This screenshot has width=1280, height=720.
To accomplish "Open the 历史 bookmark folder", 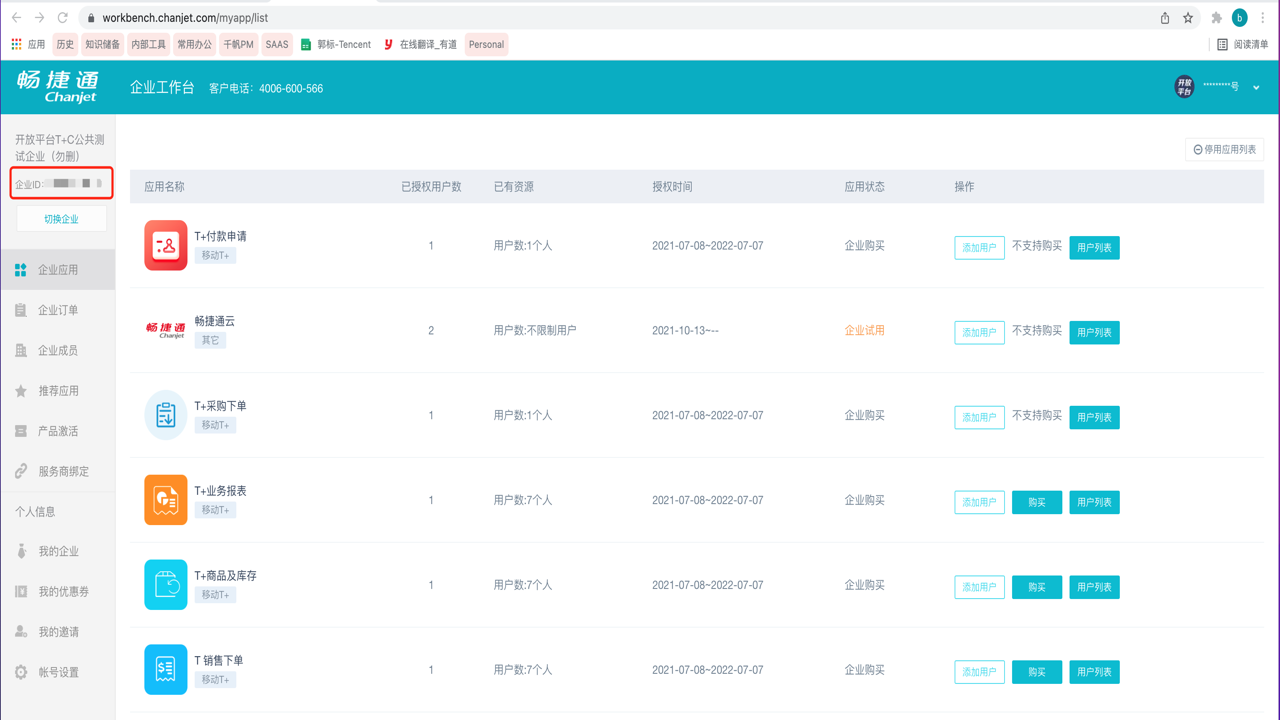I will pyautogui.click(x=65, y=44).
